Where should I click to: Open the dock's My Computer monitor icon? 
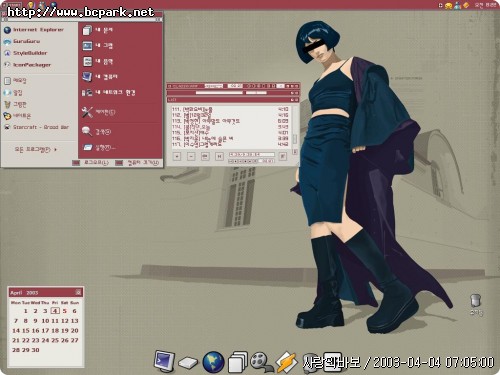tap(164, 361)
